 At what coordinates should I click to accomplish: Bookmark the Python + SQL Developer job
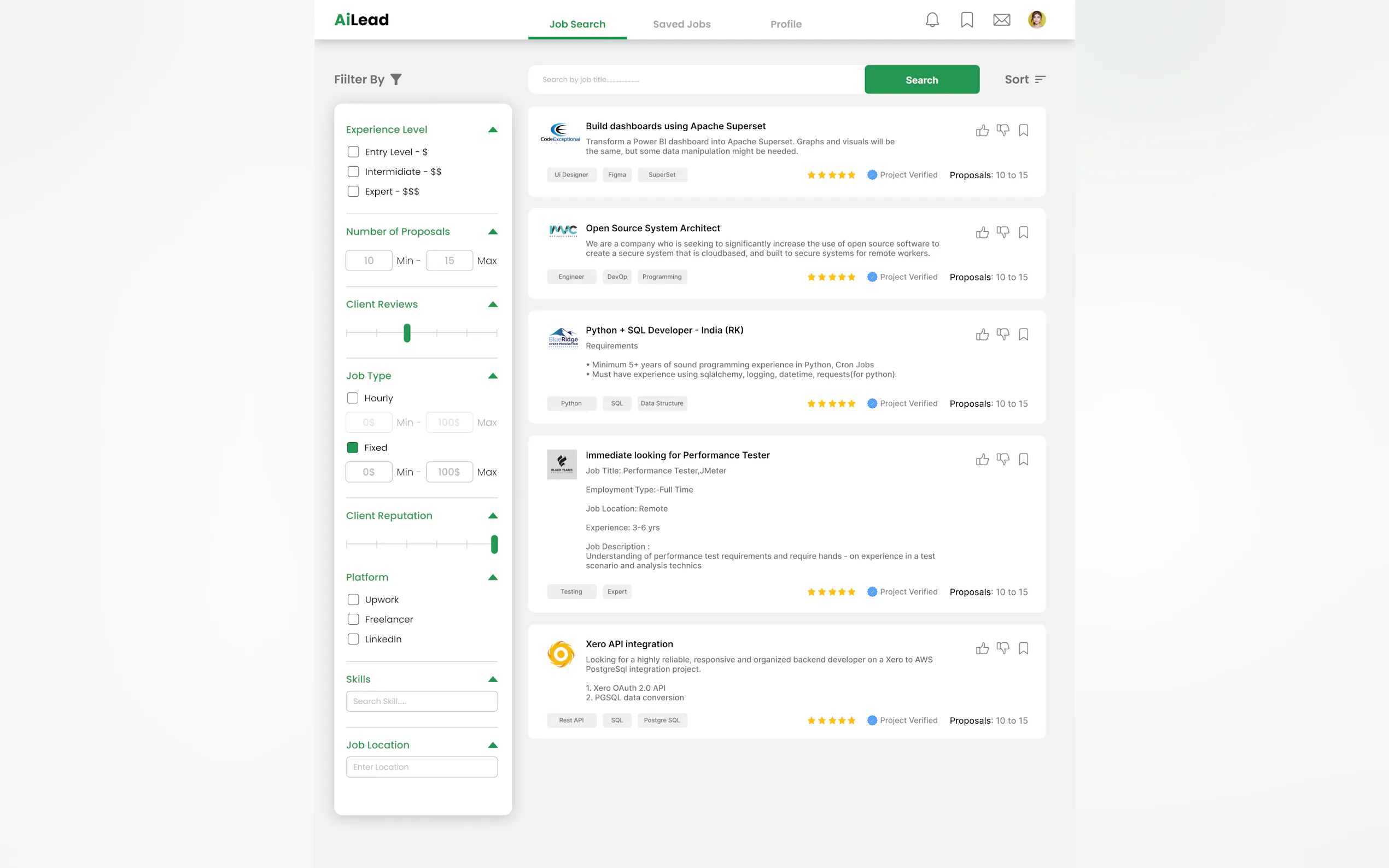tap(1023, 334)
